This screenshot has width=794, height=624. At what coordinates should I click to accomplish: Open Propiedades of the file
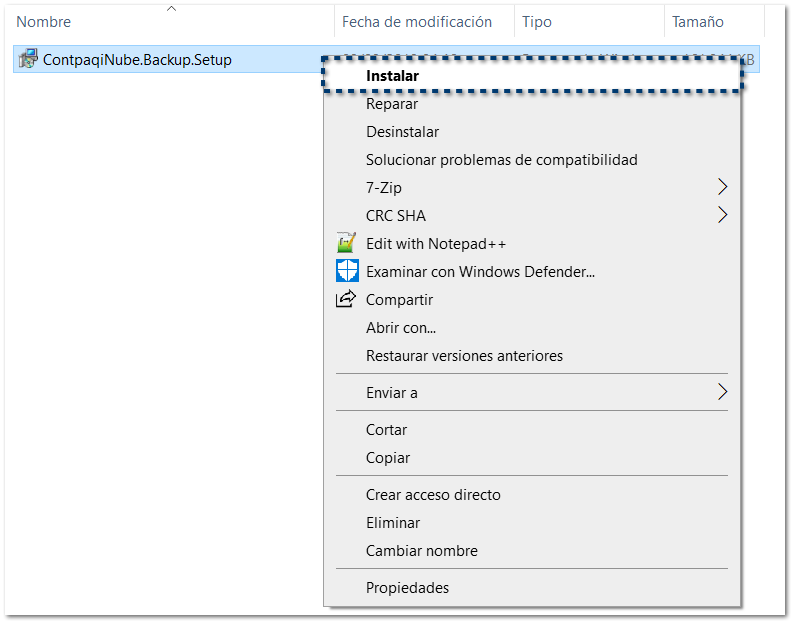tap(407, 587)
